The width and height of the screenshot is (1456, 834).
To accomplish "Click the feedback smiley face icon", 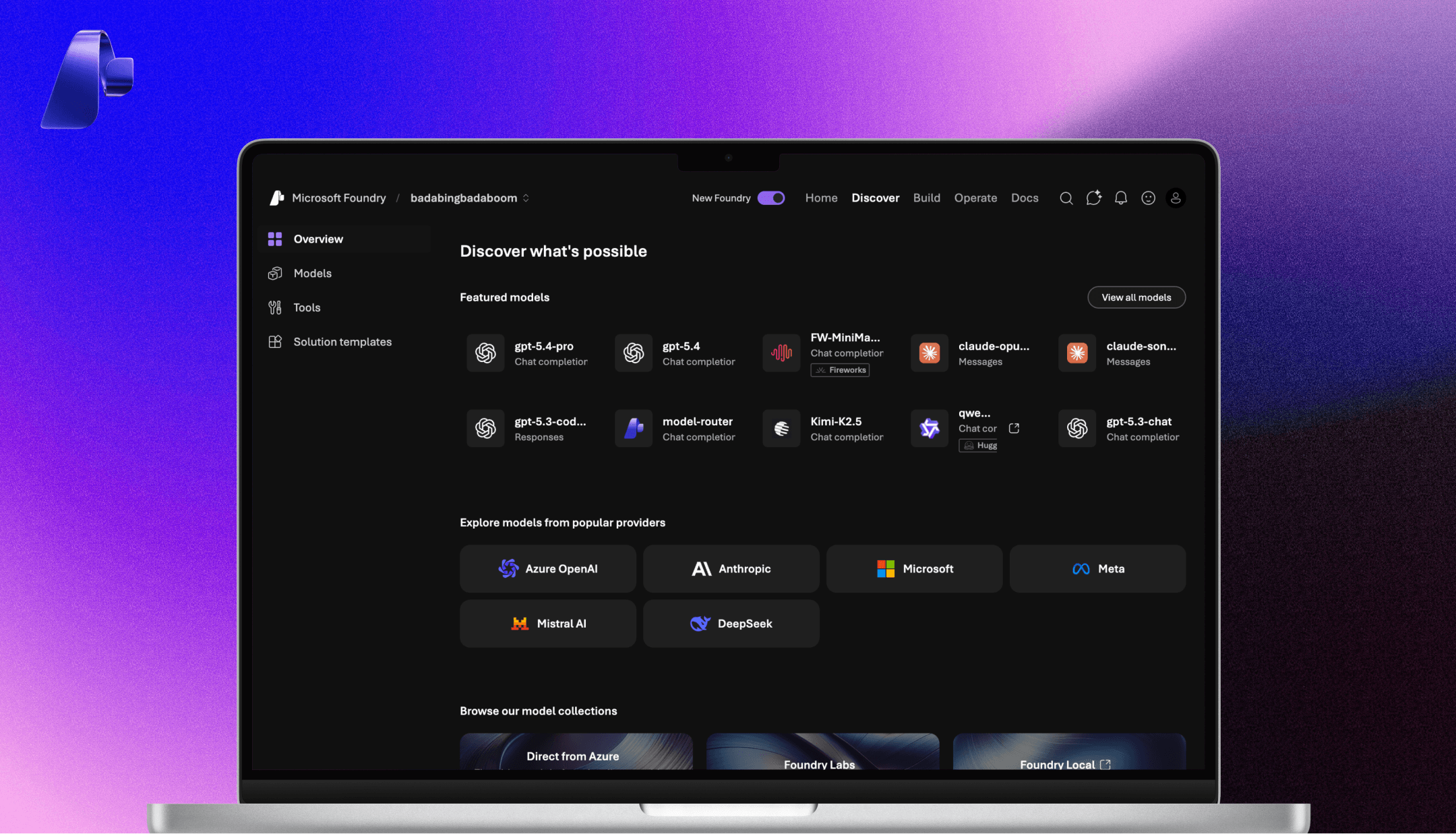I will point(1148,198).
